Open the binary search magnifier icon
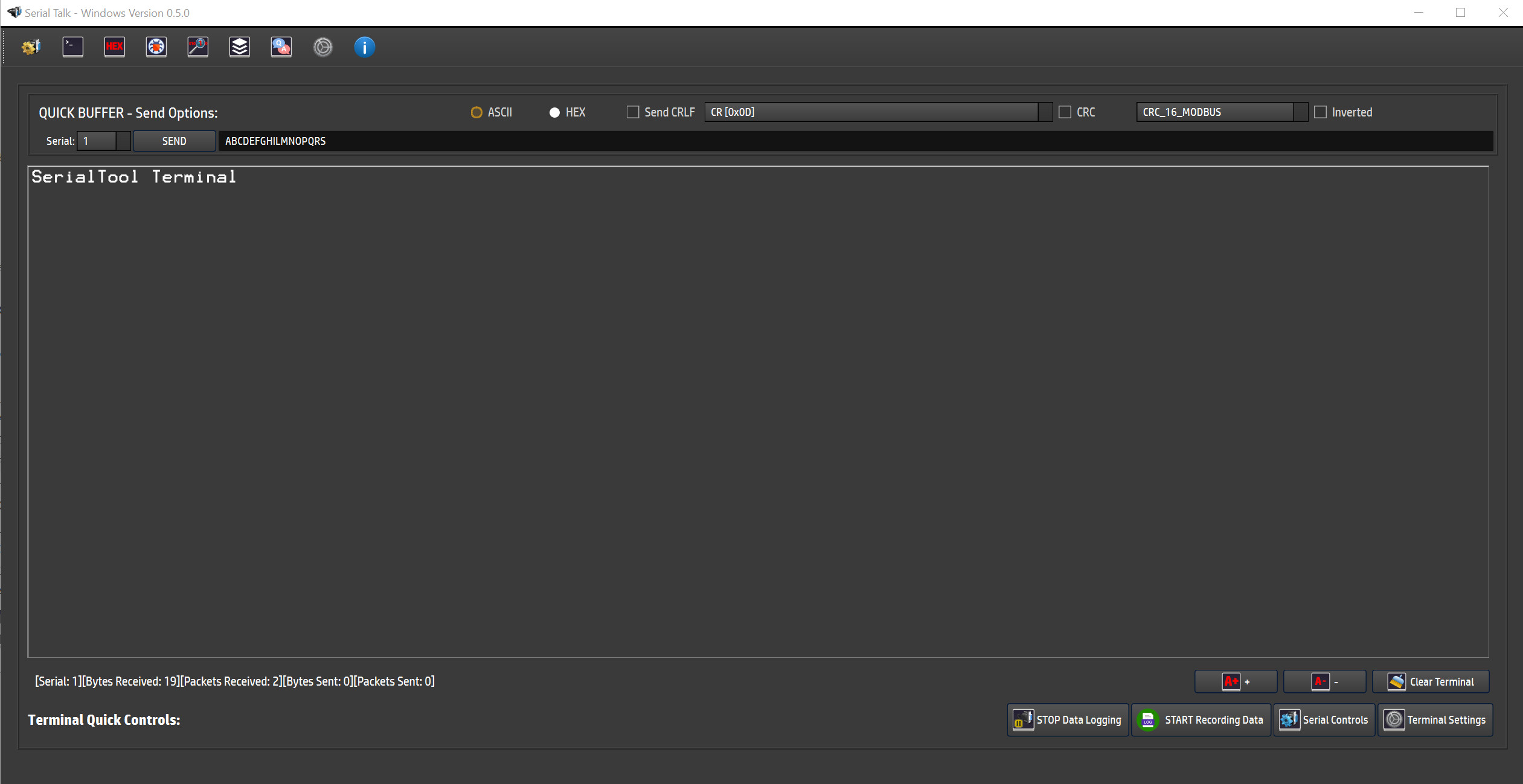This screenshot has height=784, width=1523. tap(197, 47)
